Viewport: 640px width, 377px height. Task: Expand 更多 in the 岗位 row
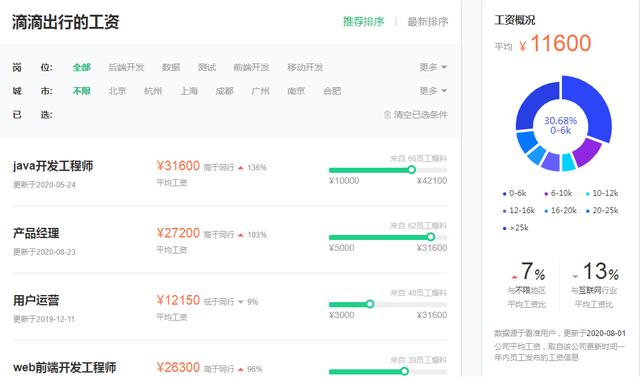[433, 67]
